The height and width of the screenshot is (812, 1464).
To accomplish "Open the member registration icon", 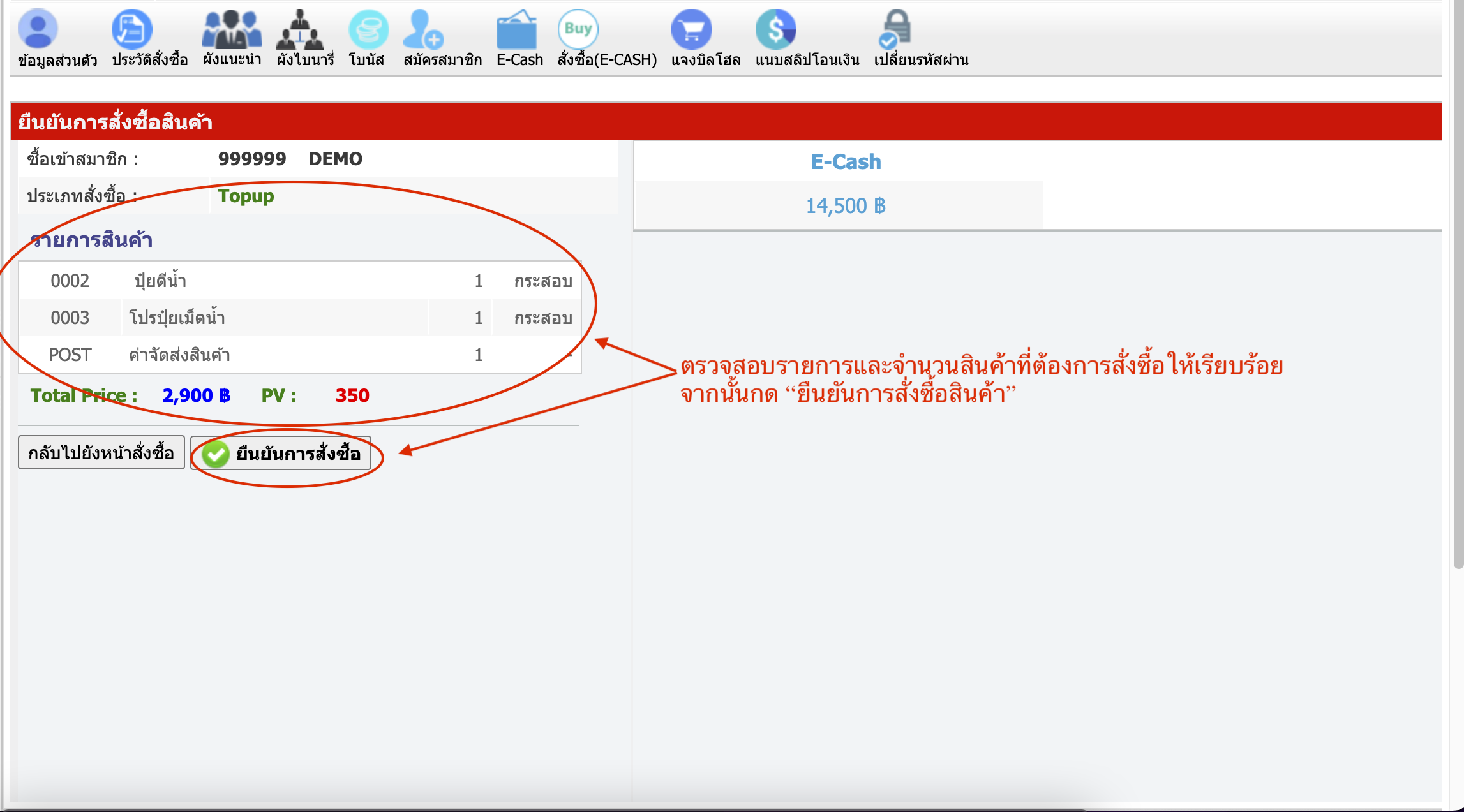I will click(424, 29).
